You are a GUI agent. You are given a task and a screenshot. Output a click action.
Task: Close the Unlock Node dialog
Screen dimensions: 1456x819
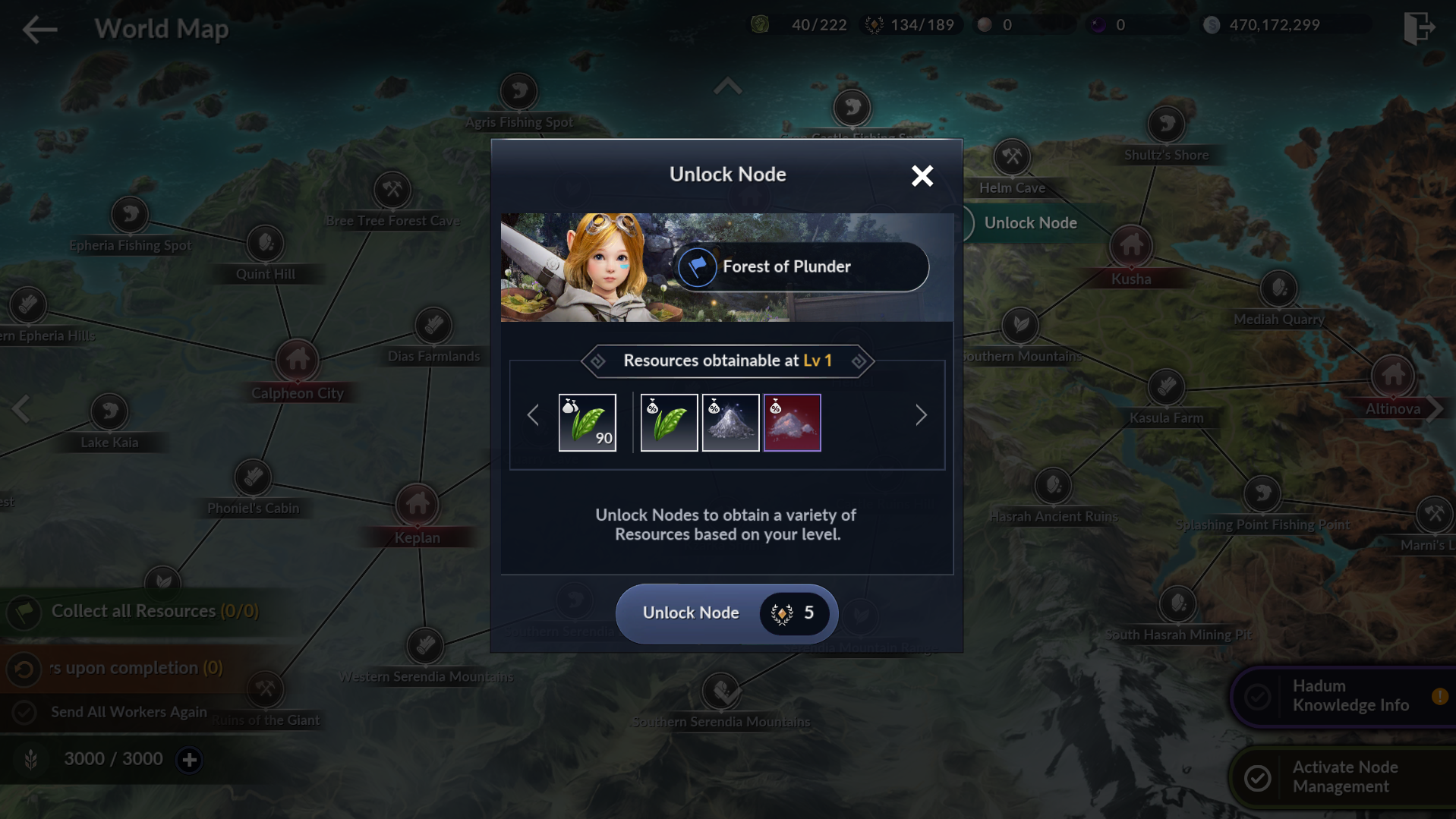922,175
